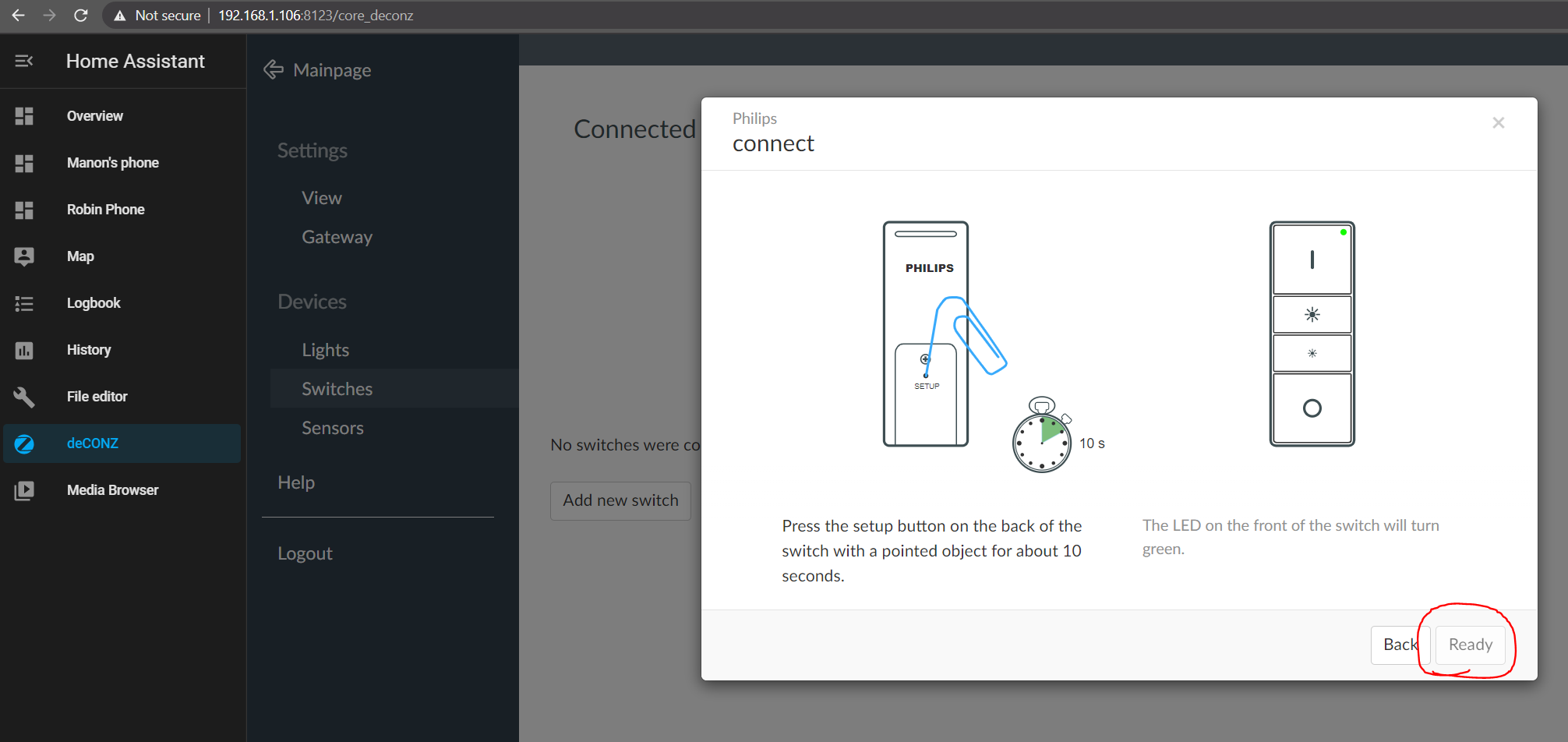Click the deCONZ logo icon
The width and height of the screenshot is (1568, 742).
24,443
